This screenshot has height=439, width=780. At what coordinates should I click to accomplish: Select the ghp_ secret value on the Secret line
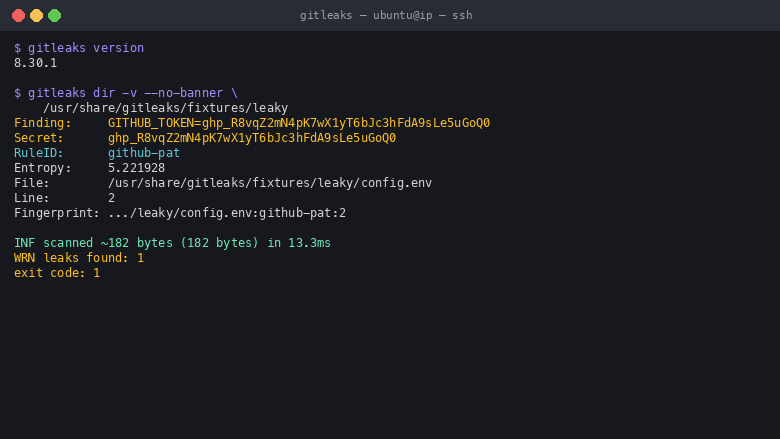point(252,138)
